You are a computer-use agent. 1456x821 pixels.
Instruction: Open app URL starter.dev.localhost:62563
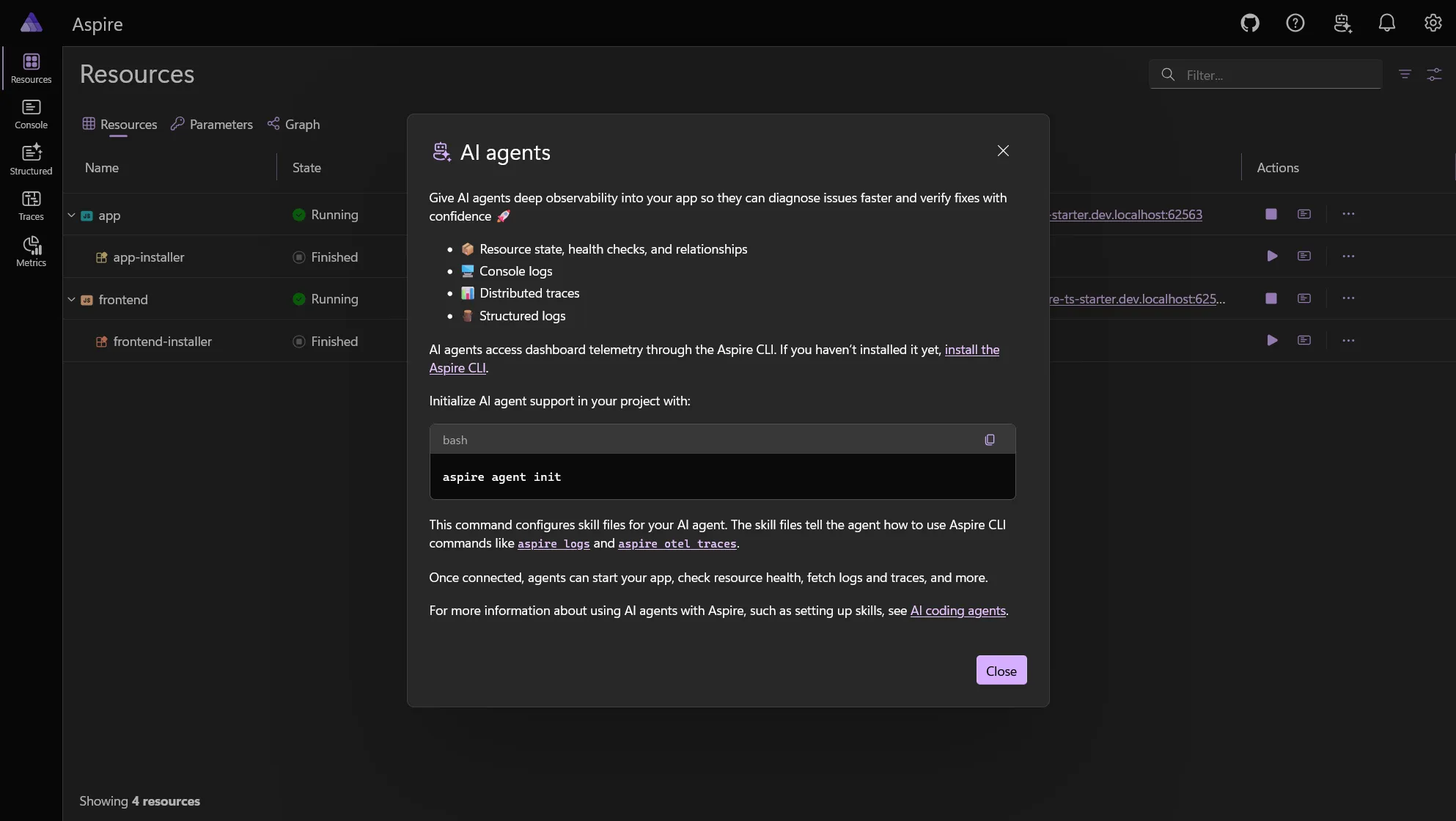click(x=1126, y=215)
